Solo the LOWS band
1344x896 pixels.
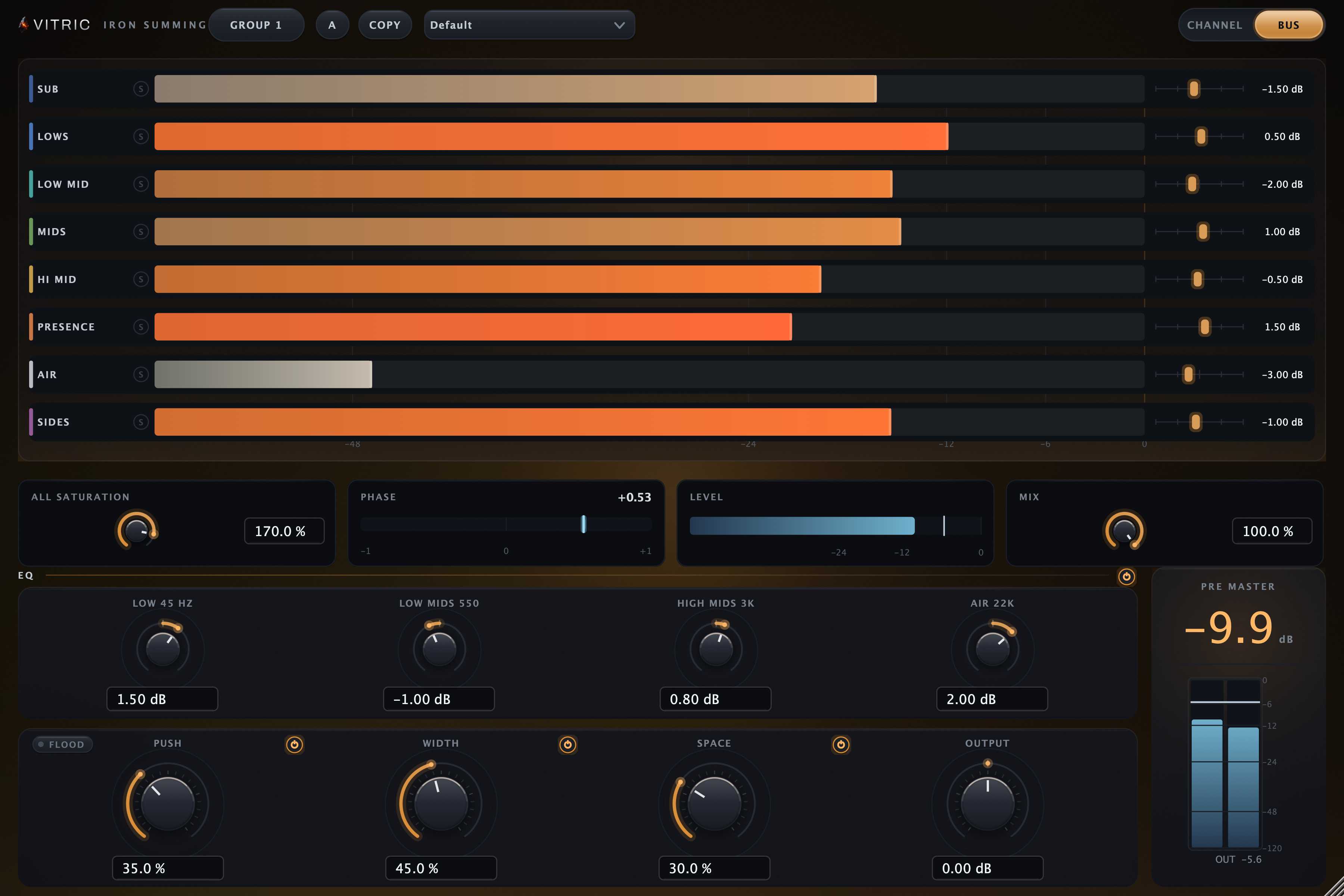[141, 136]
